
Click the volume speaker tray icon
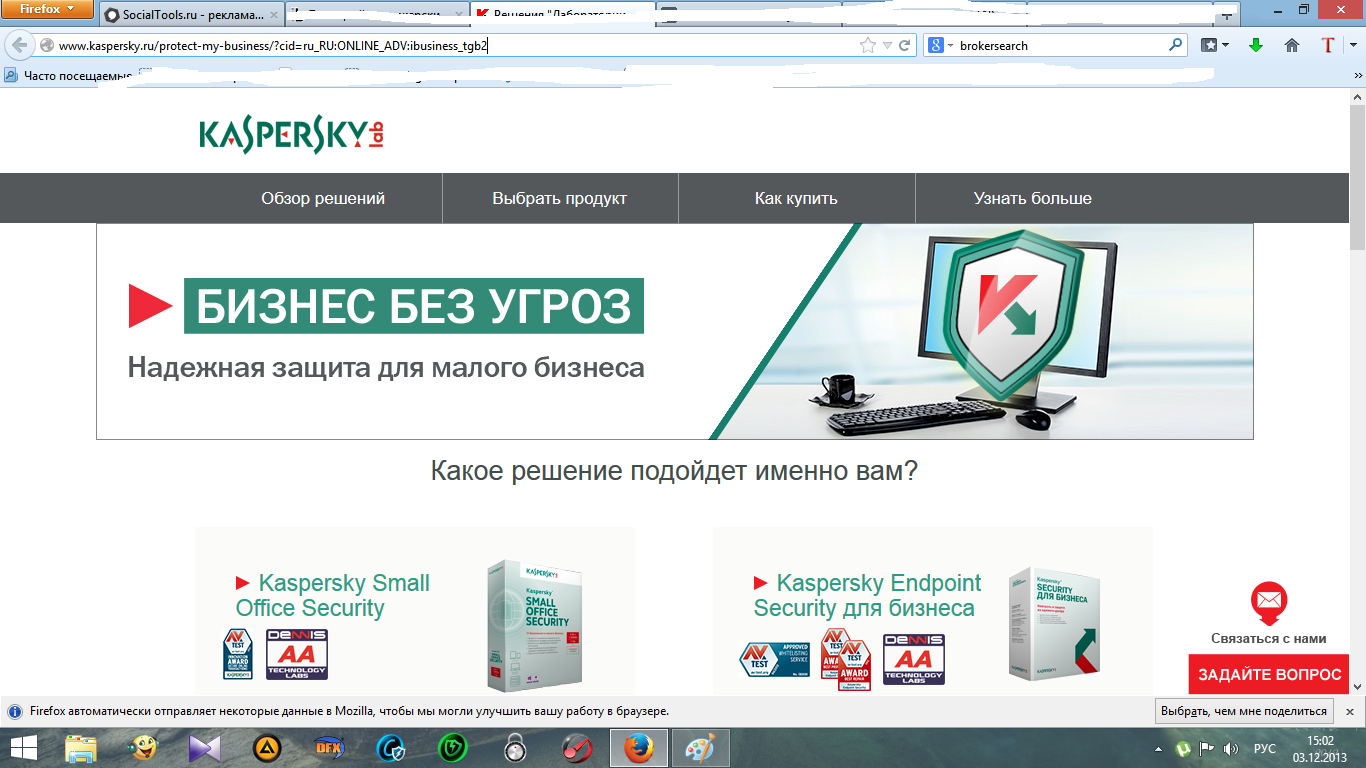pyautogui.click(x=1230, y=748)
